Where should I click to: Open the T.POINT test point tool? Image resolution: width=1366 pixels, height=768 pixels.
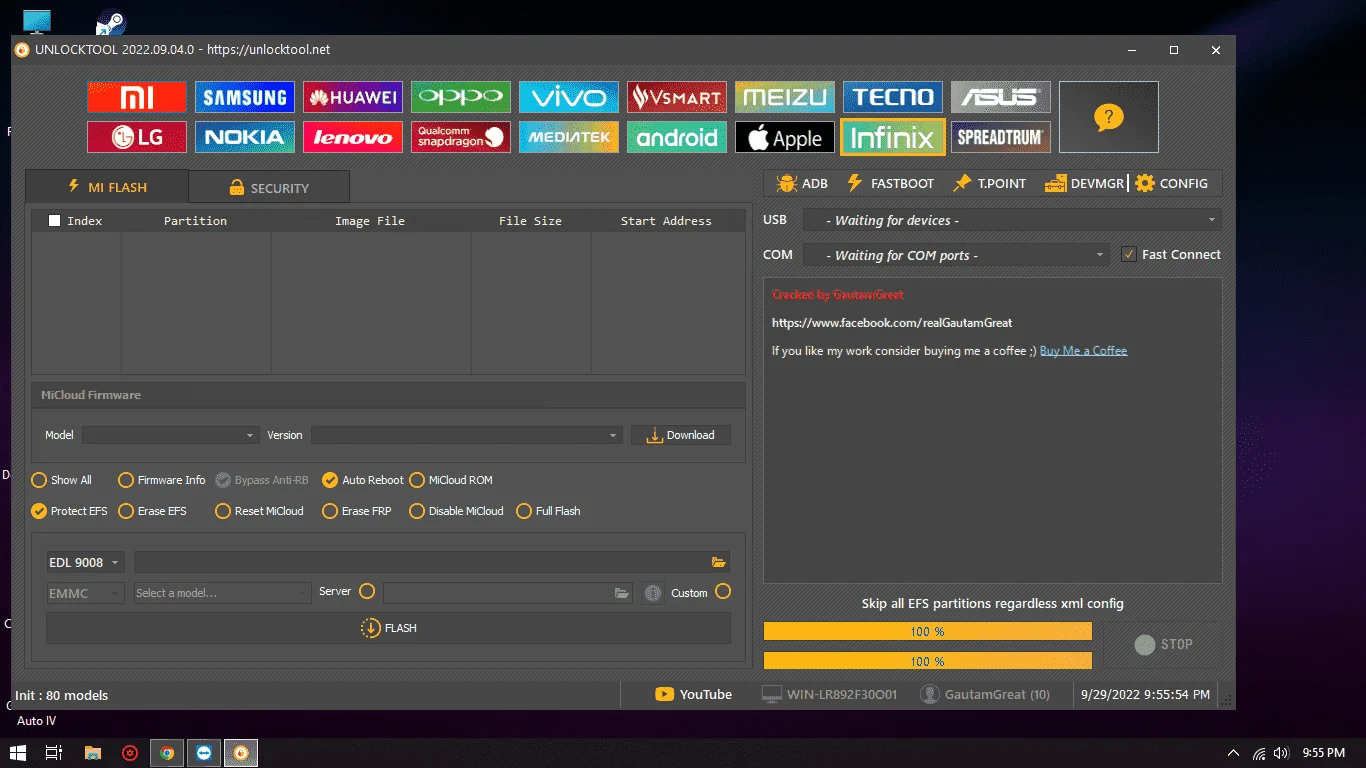tap(989, 183)
